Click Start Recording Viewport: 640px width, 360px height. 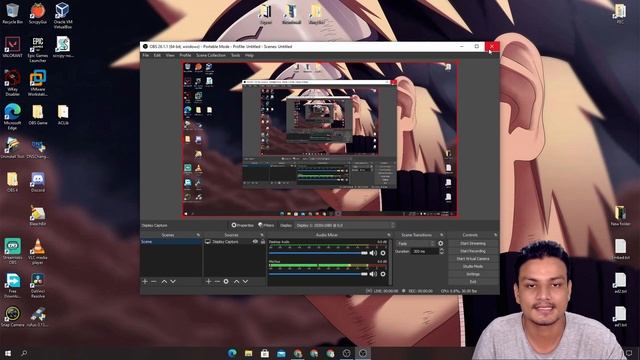tap(473, 251)
